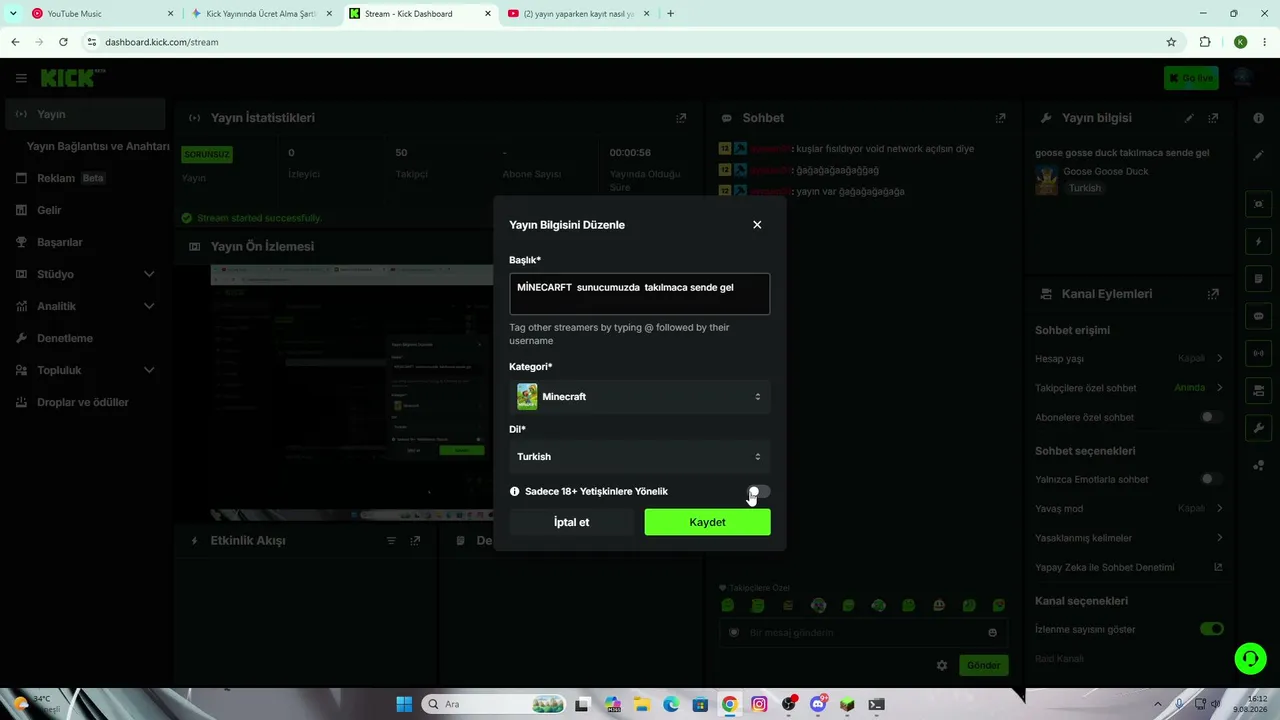The width and height of the screenshot is (1280, 720).
Task: Open Yasaklanmış kelimeler setting
Action: 1129,538
